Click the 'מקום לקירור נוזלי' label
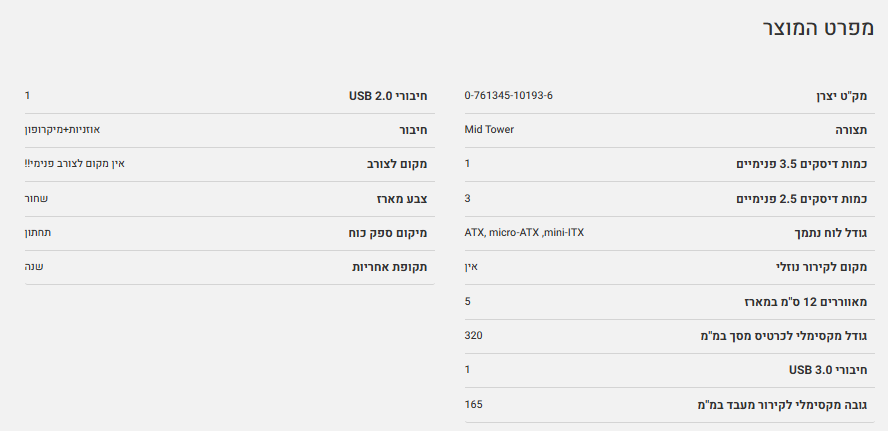Viewport: 888px width, 431px height. (x=822, y=267)
